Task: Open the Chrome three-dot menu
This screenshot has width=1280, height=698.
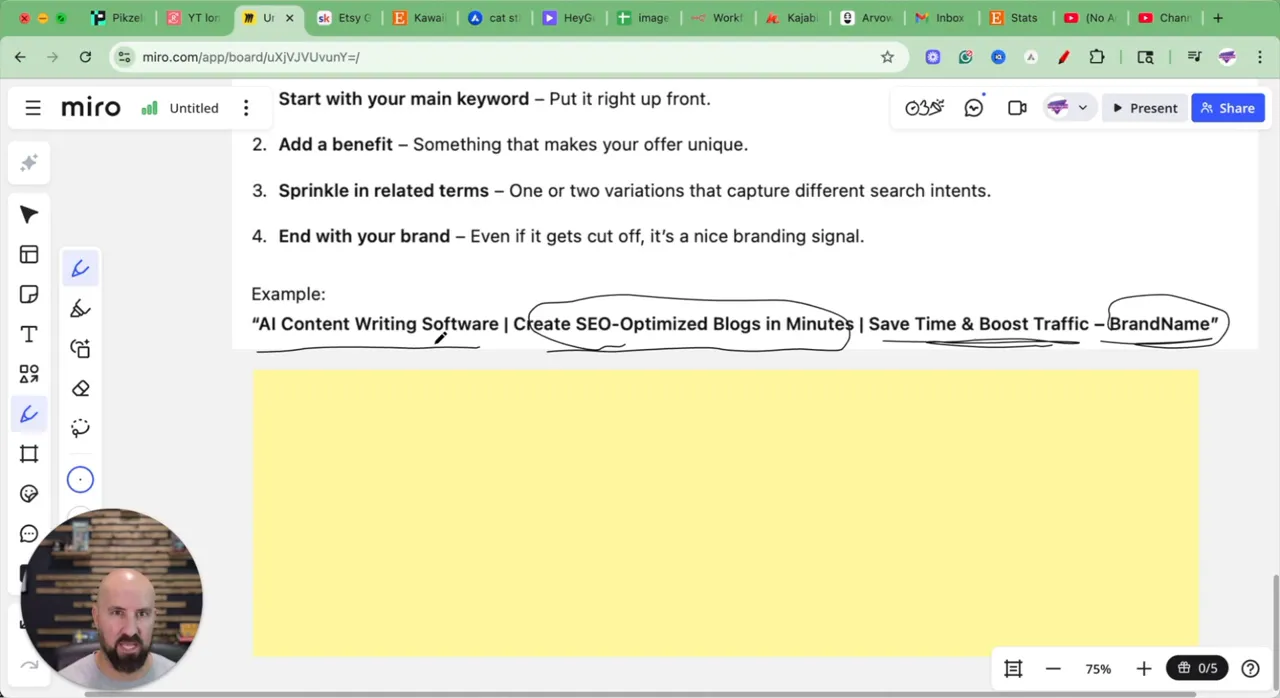Action: click(x=1259, y=57)
